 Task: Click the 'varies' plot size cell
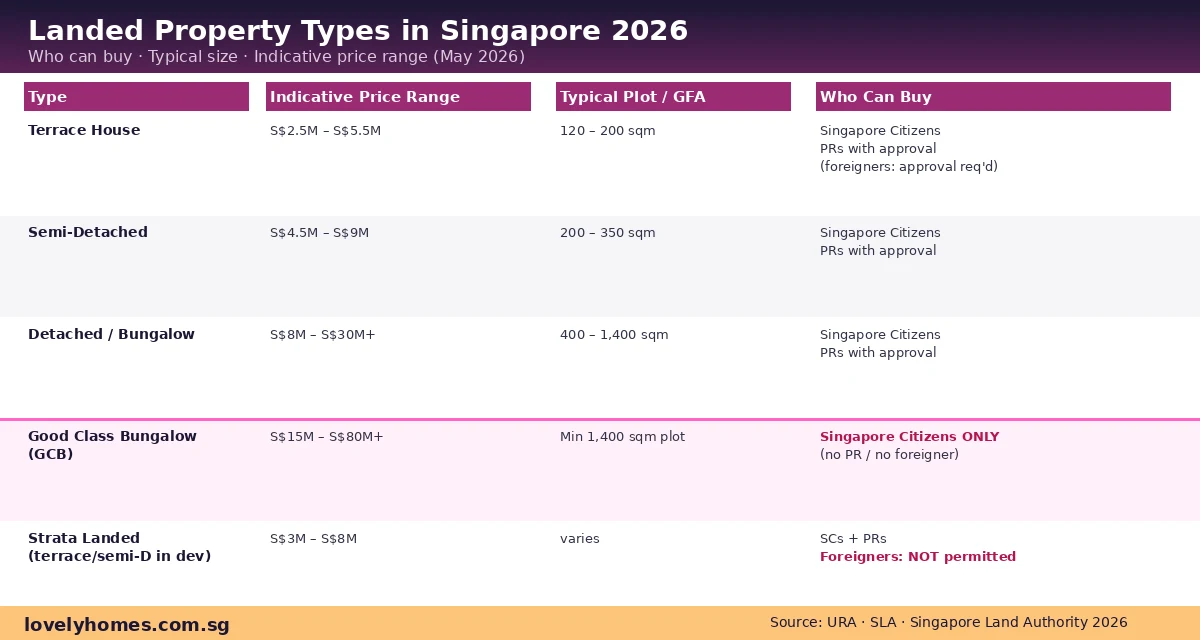click(580, 539)
